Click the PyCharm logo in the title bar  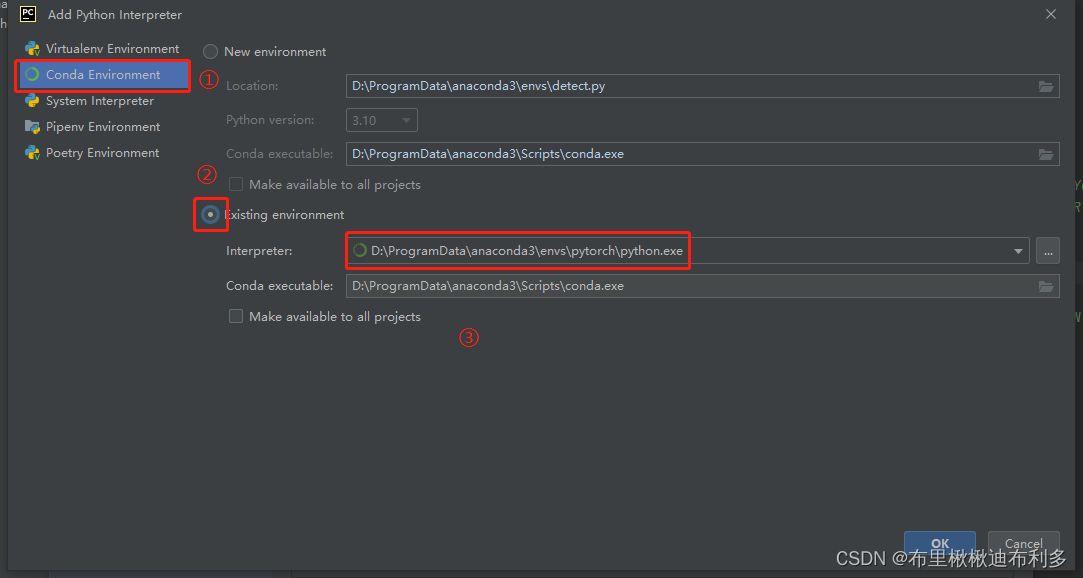(27, 14)
